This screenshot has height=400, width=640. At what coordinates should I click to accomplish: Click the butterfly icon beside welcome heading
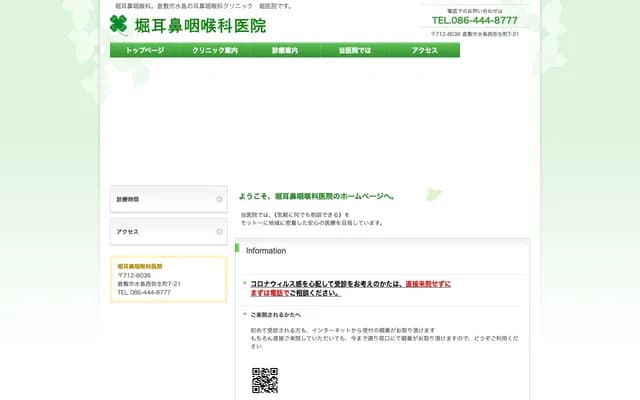432,193
